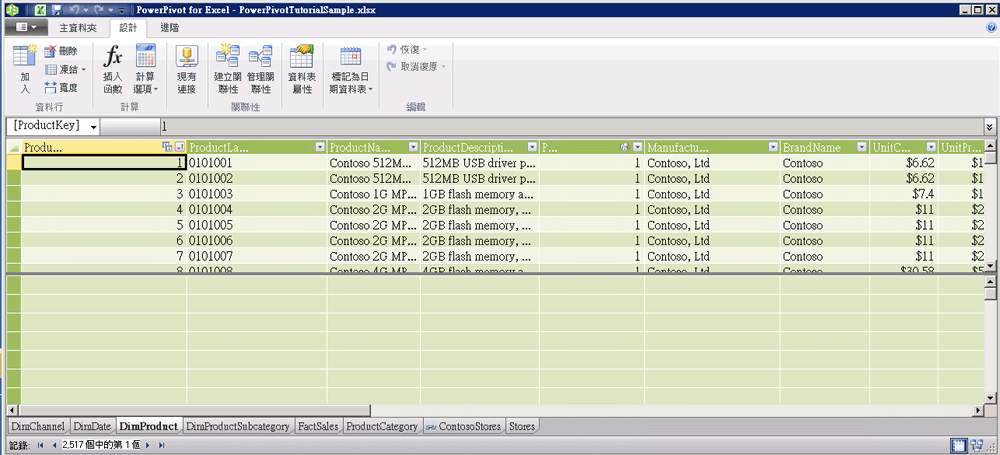Open the [ProductKey] name box dropdown
Image resolution: width=1000 pixels, height=455 pixels.
click(x=94, y=126)
